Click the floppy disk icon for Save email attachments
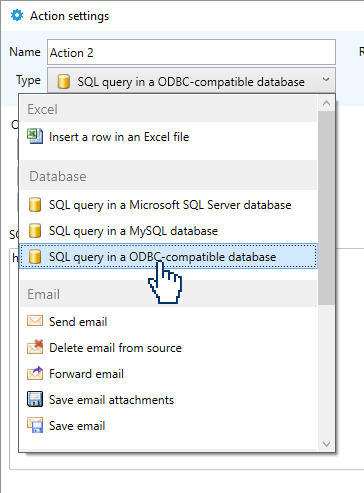Image resolution: width=364 pixels, height=493 pixels. tap(35, 399)
